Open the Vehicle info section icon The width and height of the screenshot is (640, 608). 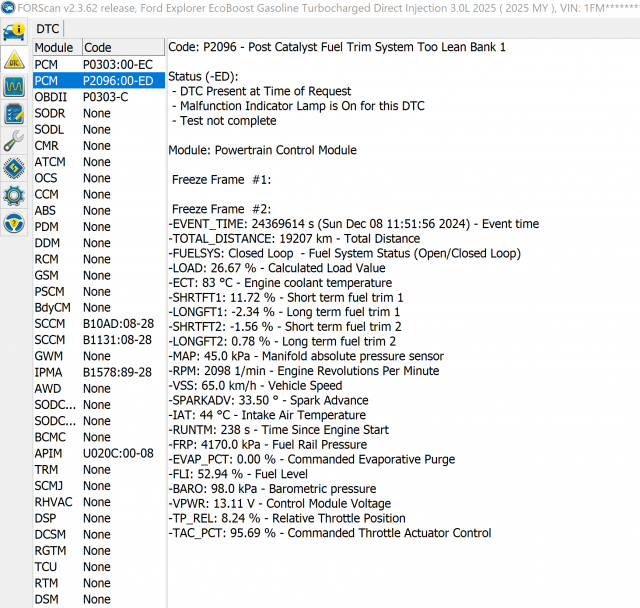tap(14, 32)
